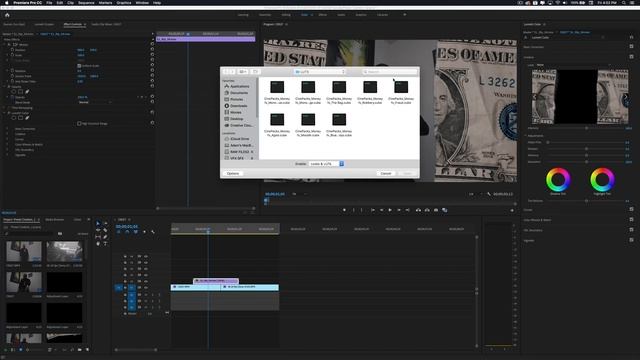Select the Pen tool in the tools panel
Screen dimensions: 640x360
(x=105, y=237)
